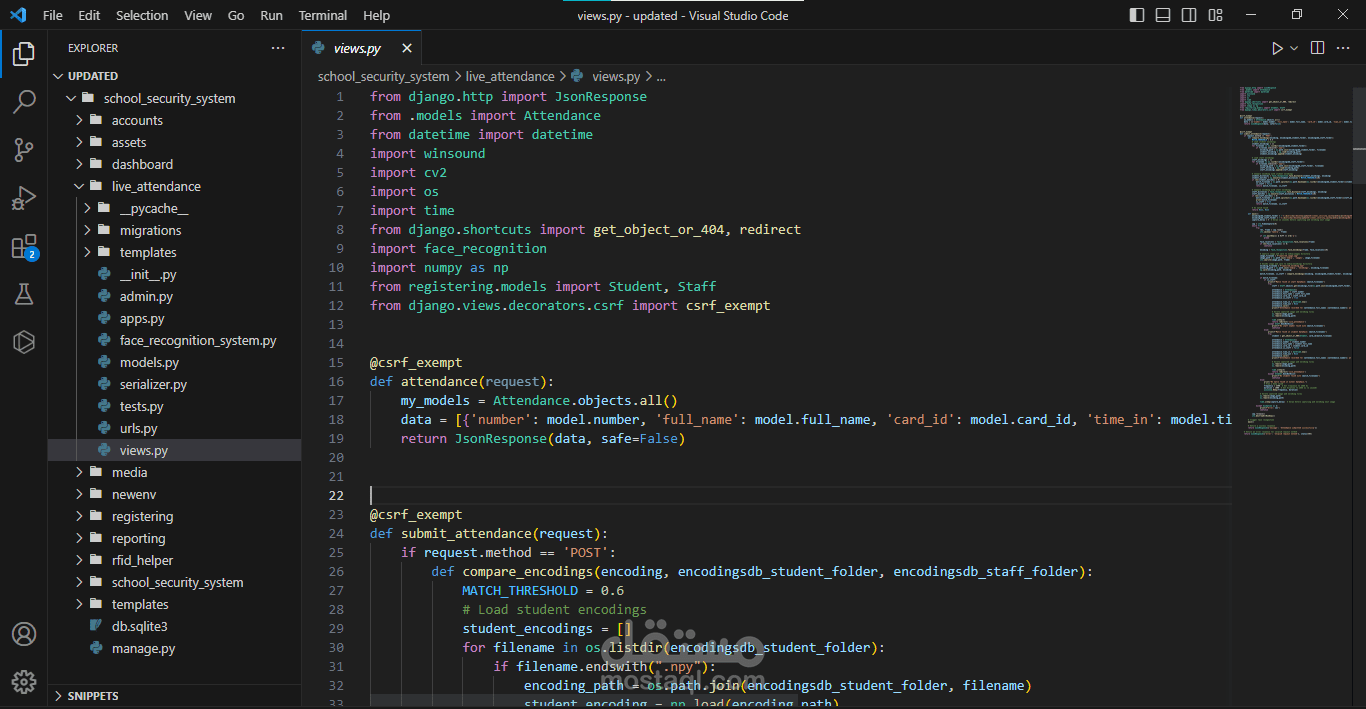Open the Terminal menu
Image resolution: width=1366 pixels, height=709 pixels.
323,15
